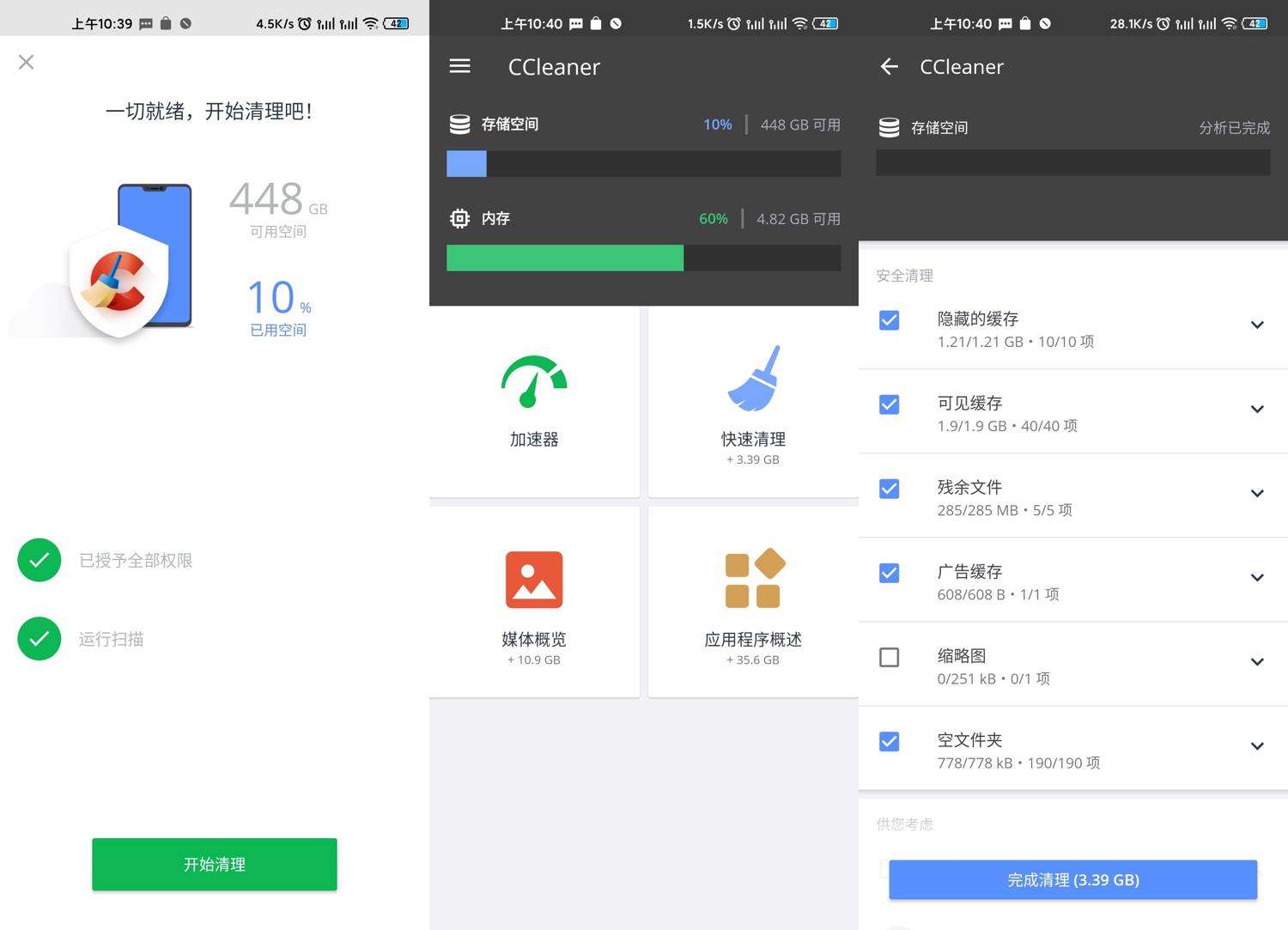Open the hamburger navigation menu

tap(460, 66)
